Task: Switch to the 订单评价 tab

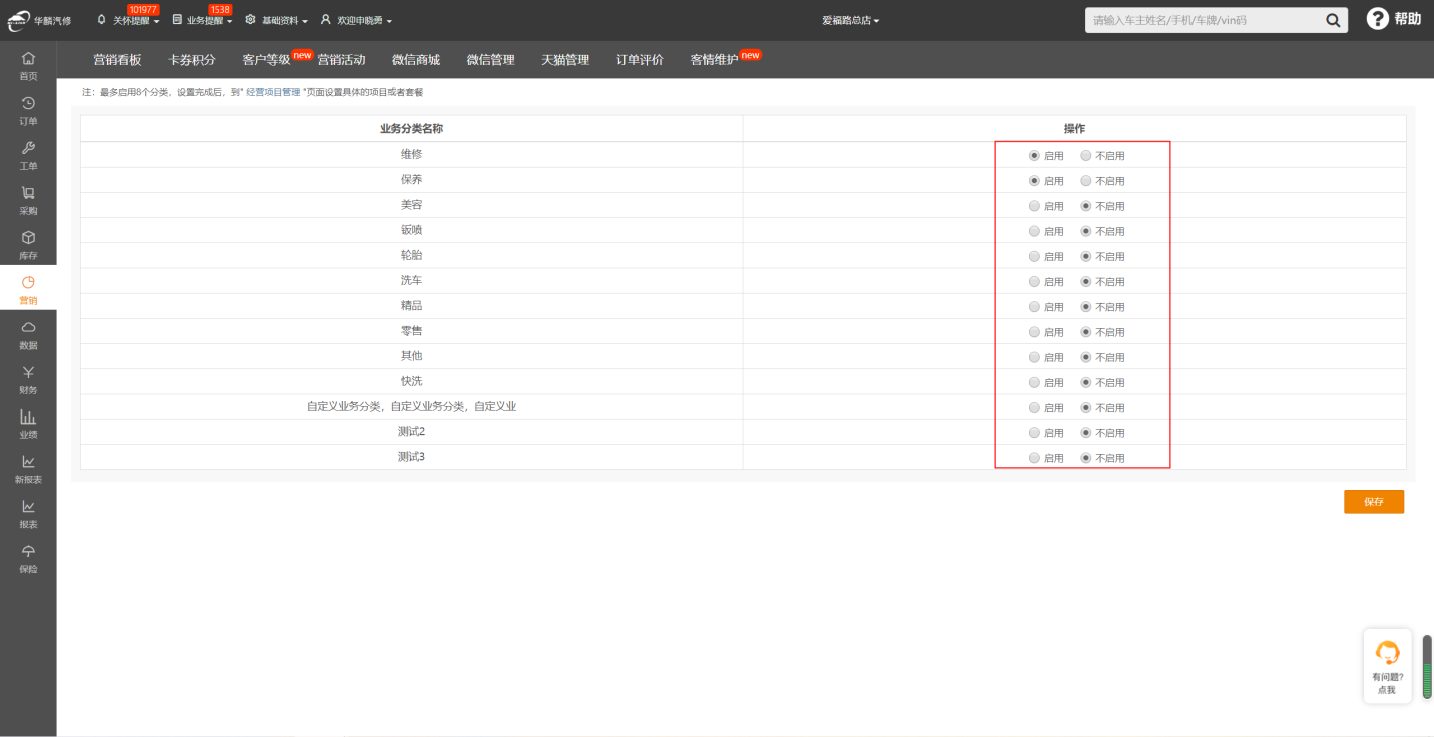Action: 640,60
